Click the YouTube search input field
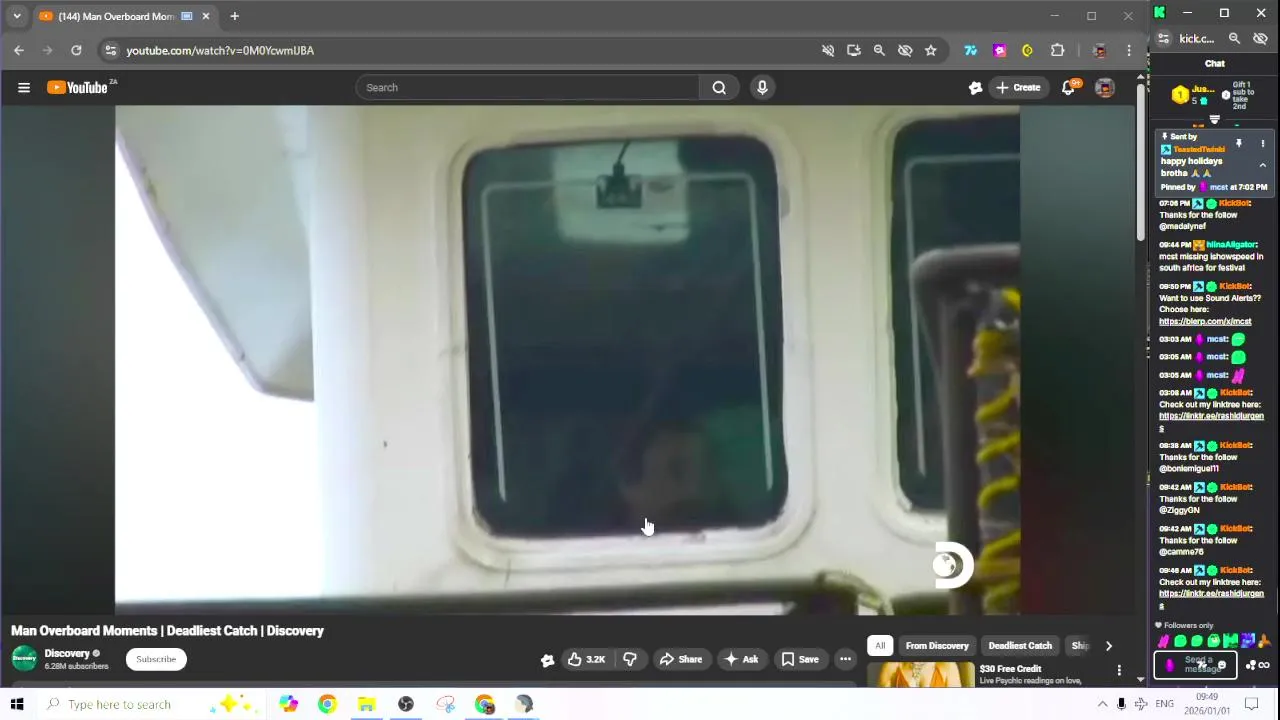1280x720 pixels. [527, 88]
